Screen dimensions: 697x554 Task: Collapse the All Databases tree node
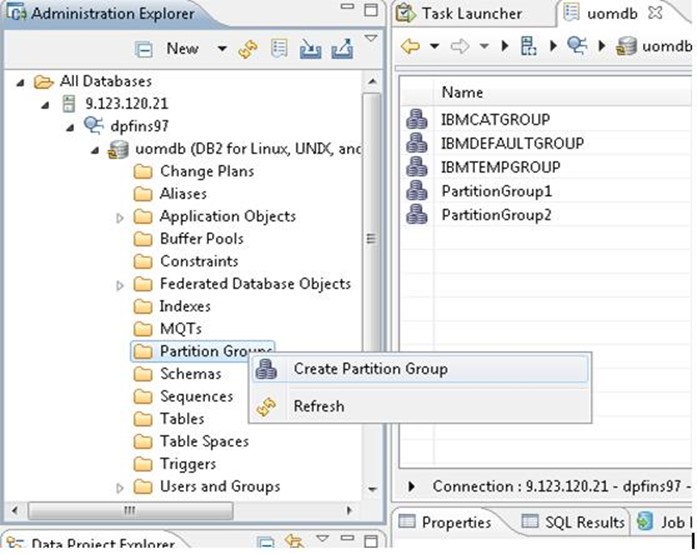pos(21,82)
